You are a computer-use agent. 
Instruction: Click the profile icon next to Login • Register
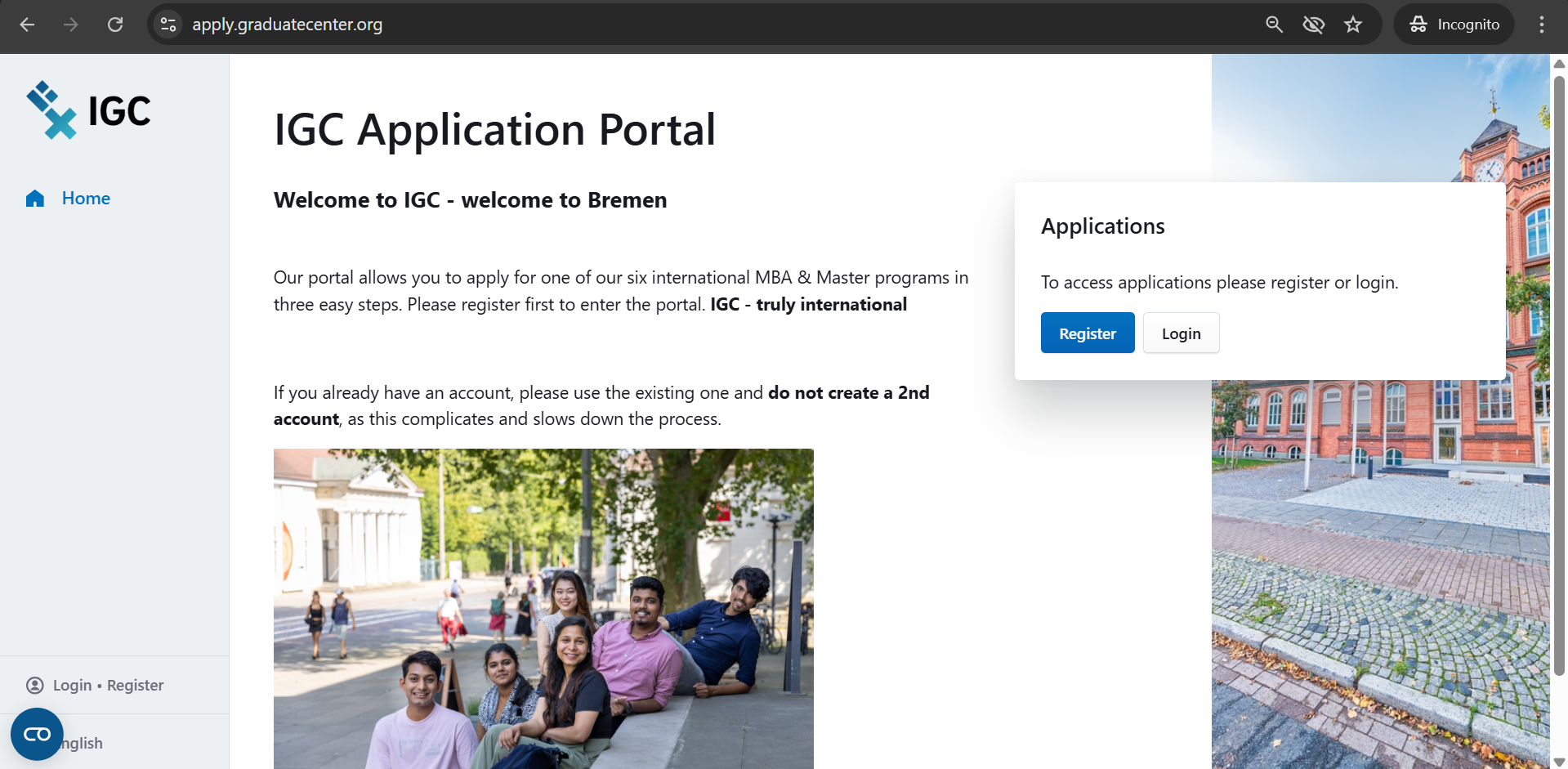pyautogui.click(x=34, y=685)
